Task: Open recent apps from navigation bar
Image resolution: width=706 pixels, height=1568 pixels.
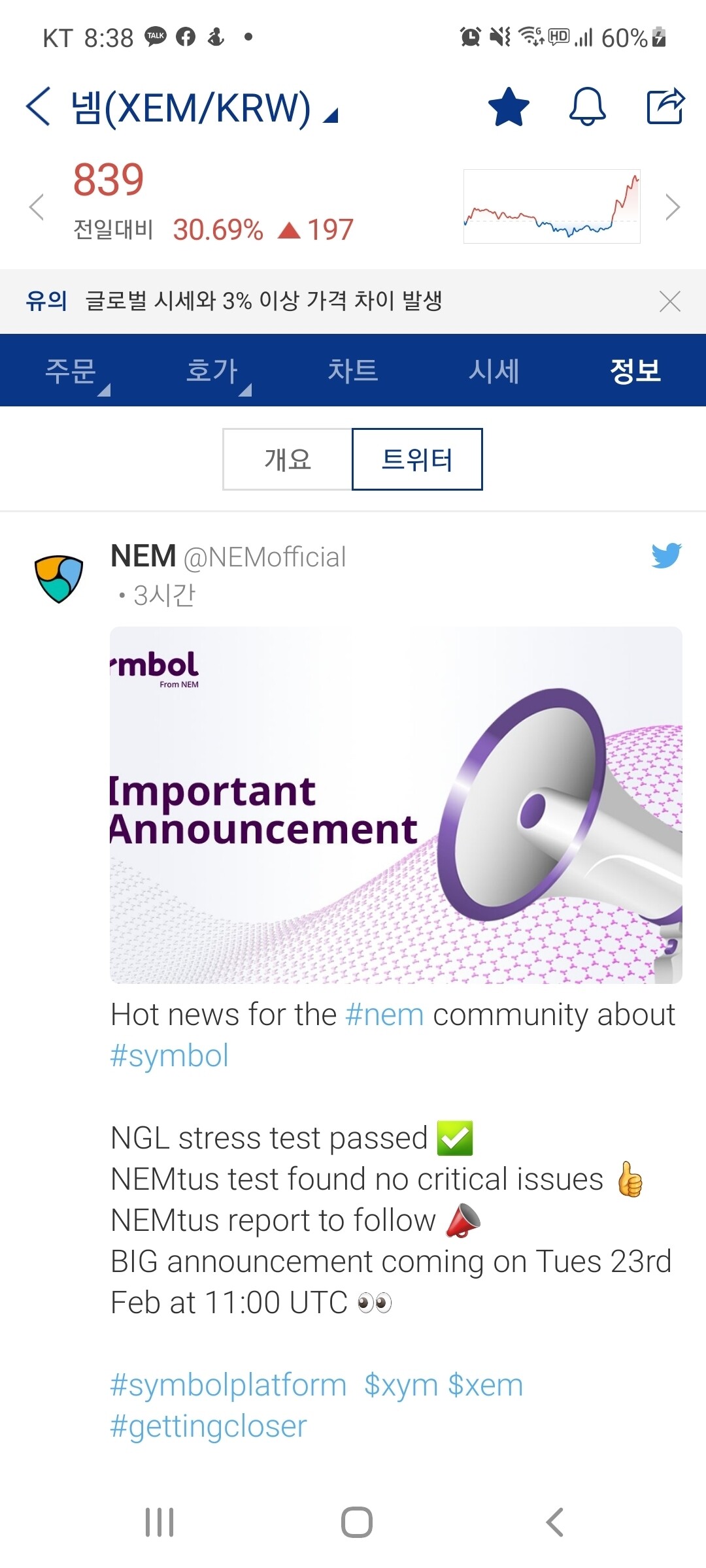Action: click(x=159, y=1520)
